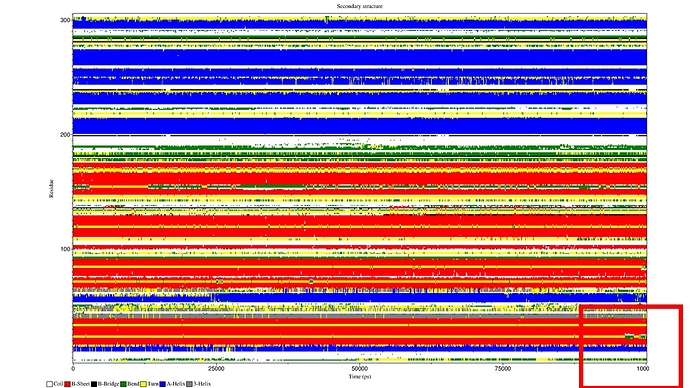
Task: Click the "0" tick on the time axis
Action: click(x=73, y=369)
